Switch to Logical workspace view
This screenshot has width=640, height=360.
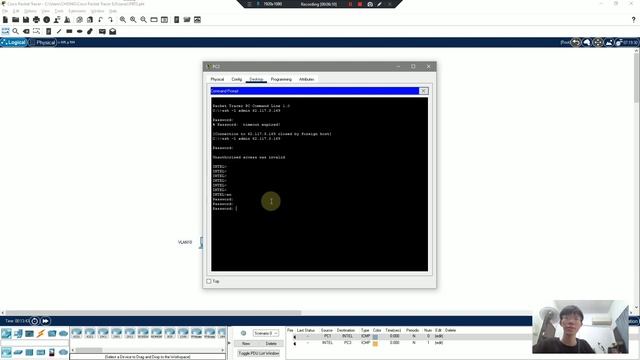tap(14, 42)
